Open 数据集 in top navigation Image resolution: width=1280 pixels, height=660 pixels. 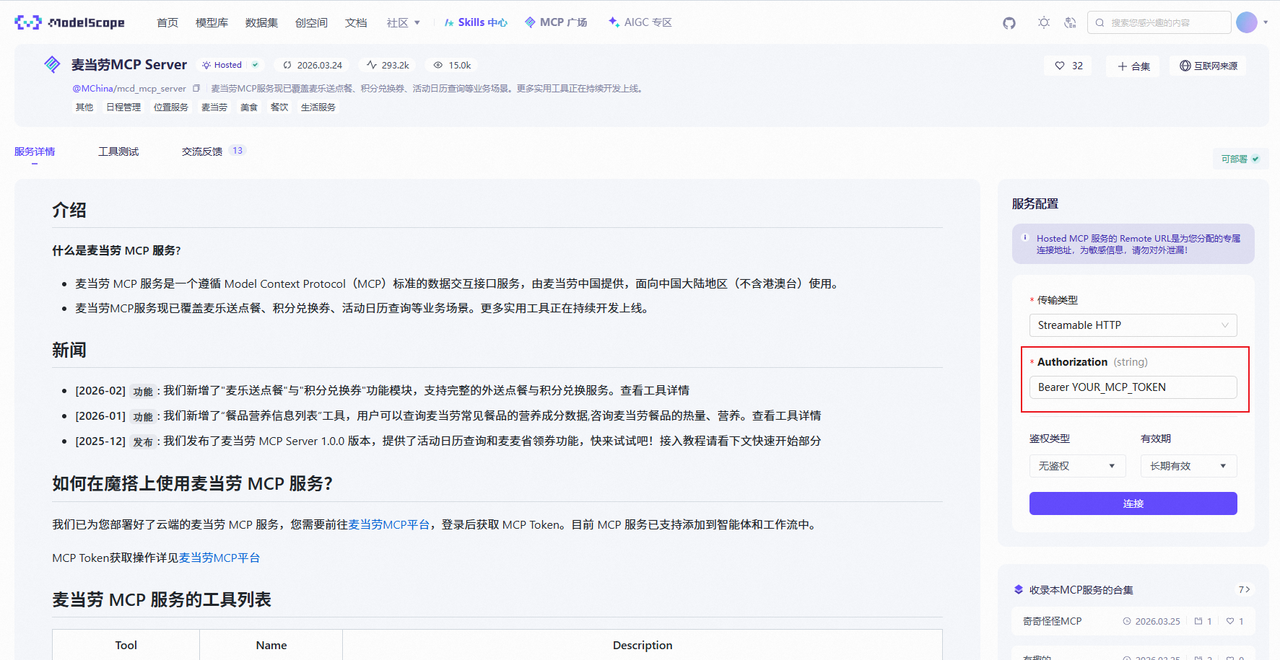click(261, 22)
